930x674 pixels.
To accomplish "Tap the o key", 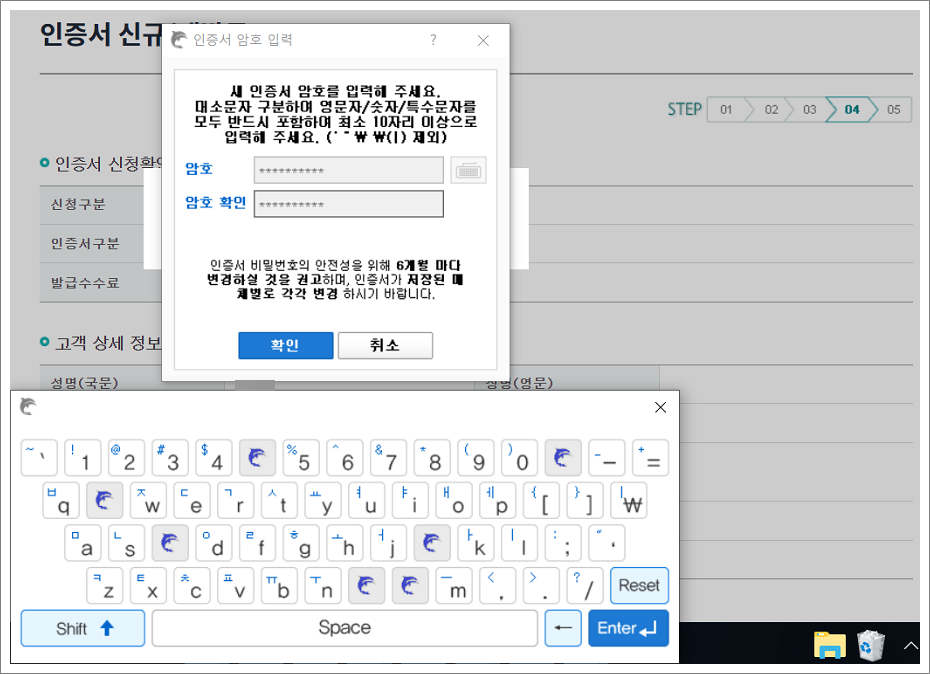I will 454,500.
